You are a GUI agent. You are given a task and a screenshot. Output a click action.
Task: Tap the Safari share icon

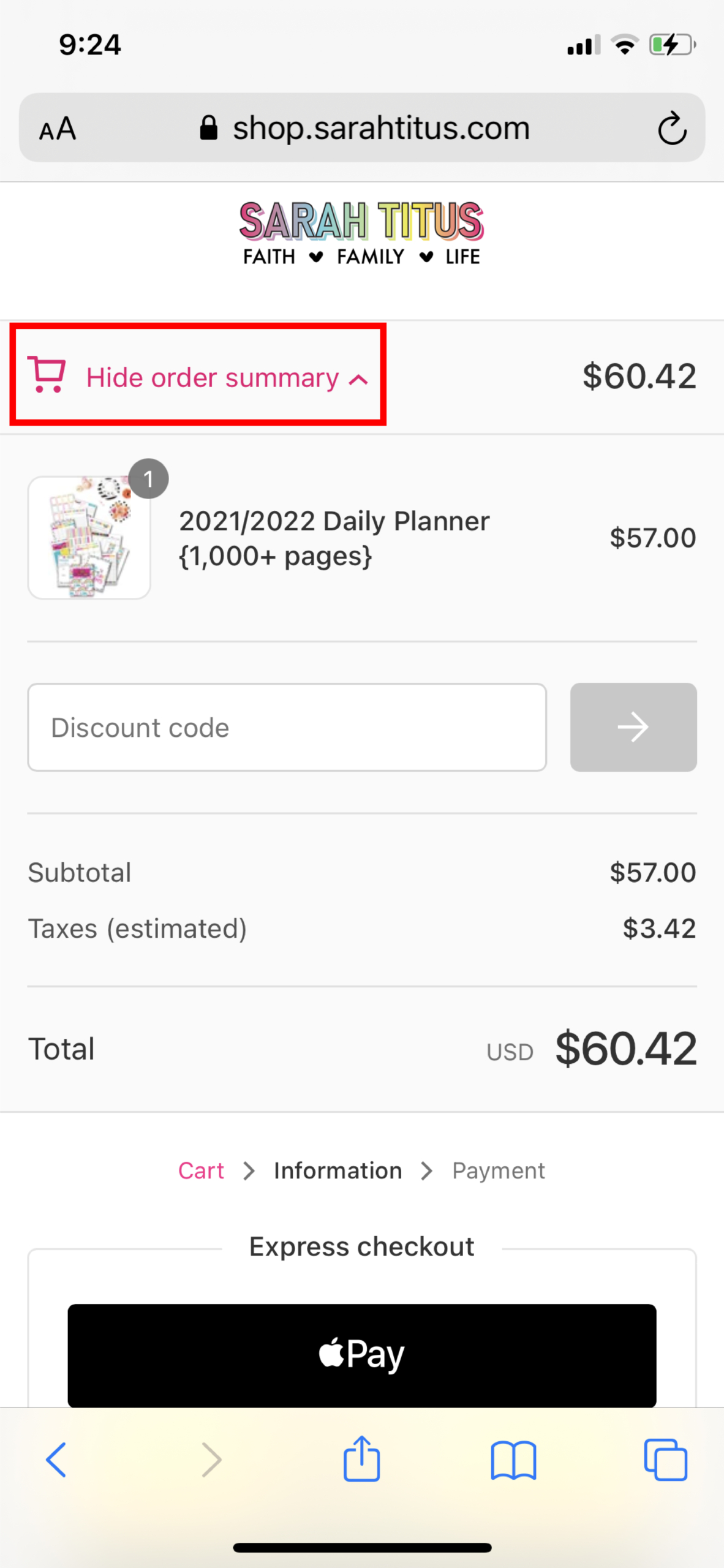click(x=362, y=1460)
